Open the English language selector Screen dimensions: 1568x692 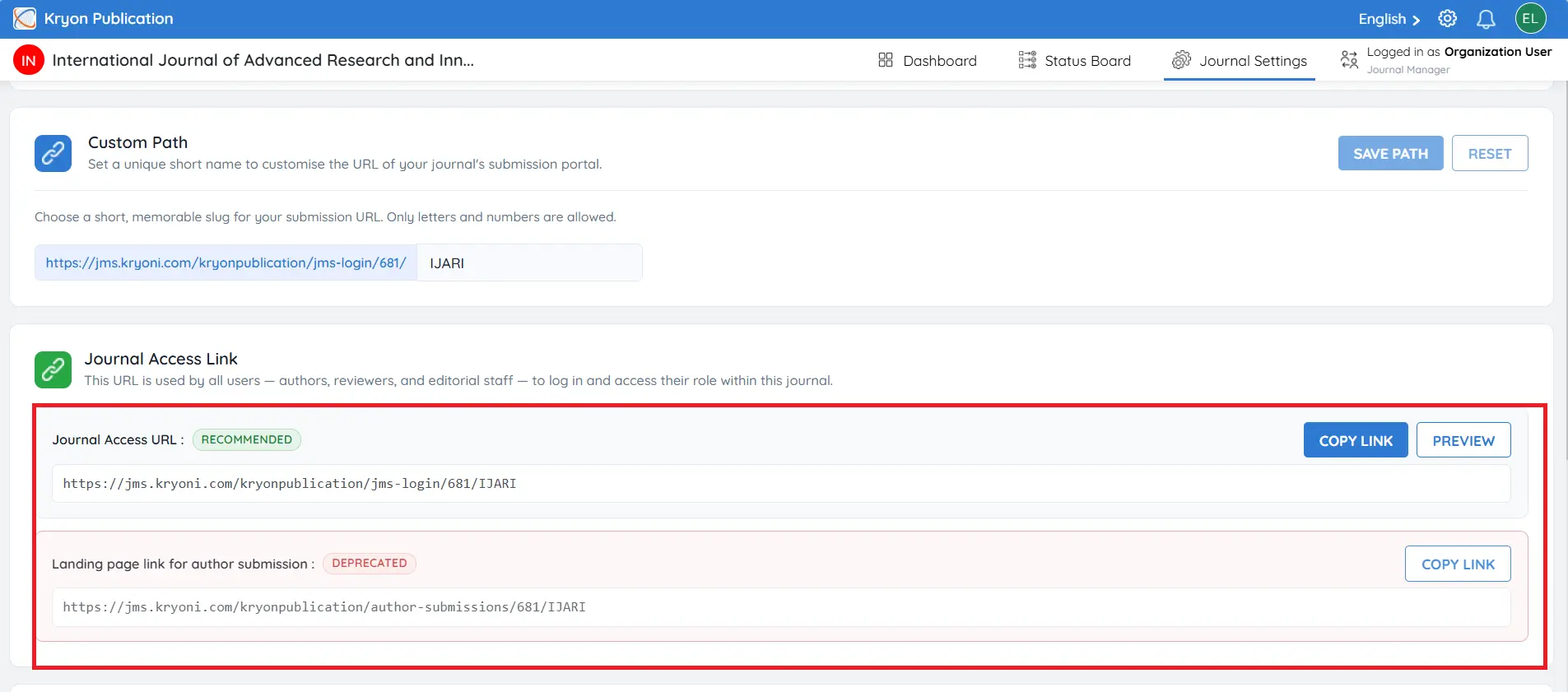[x=1389, y=19]
